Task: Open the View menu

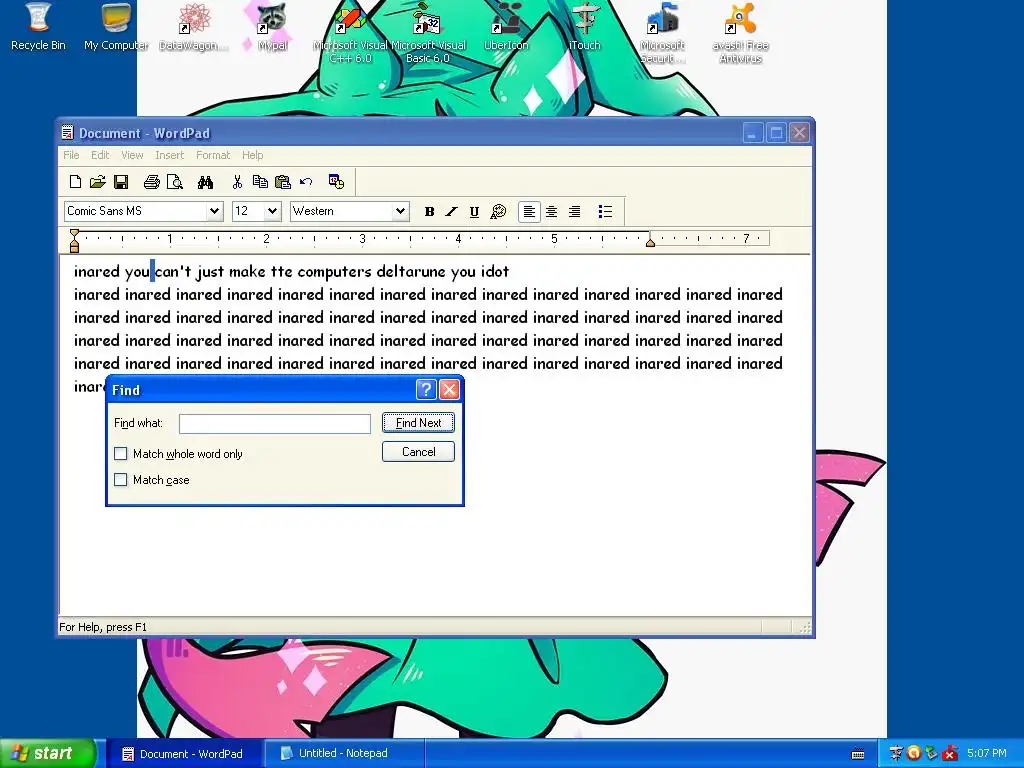Action: pyautogui.click(x=132, y=155)
